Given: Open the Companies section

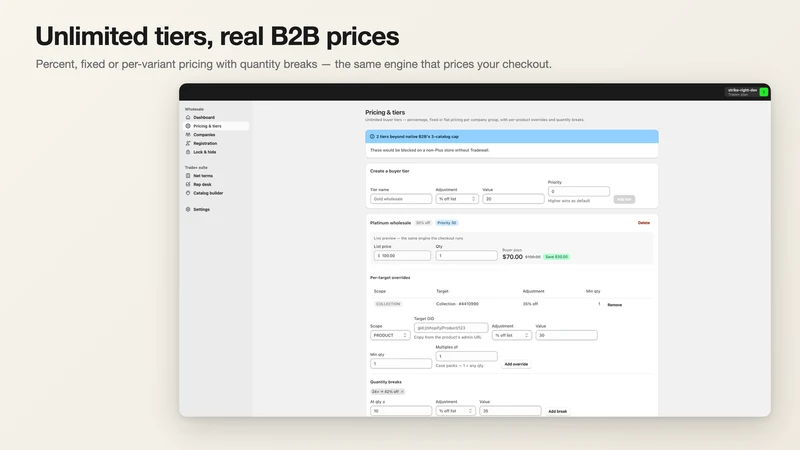Looking at the screenshot, I should 204,135.
